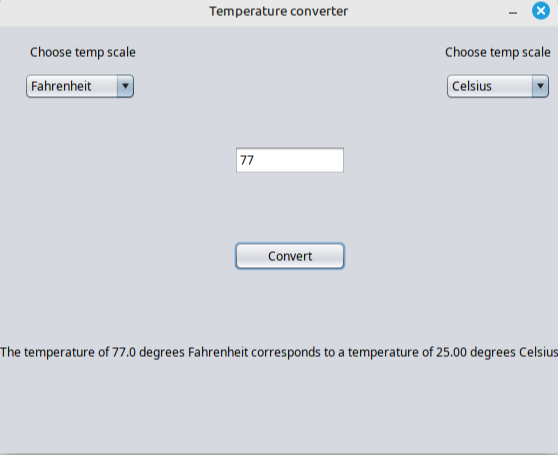Expand the Celsius dropdown arrow
The image size is (558, 455).
pos(540,86)
